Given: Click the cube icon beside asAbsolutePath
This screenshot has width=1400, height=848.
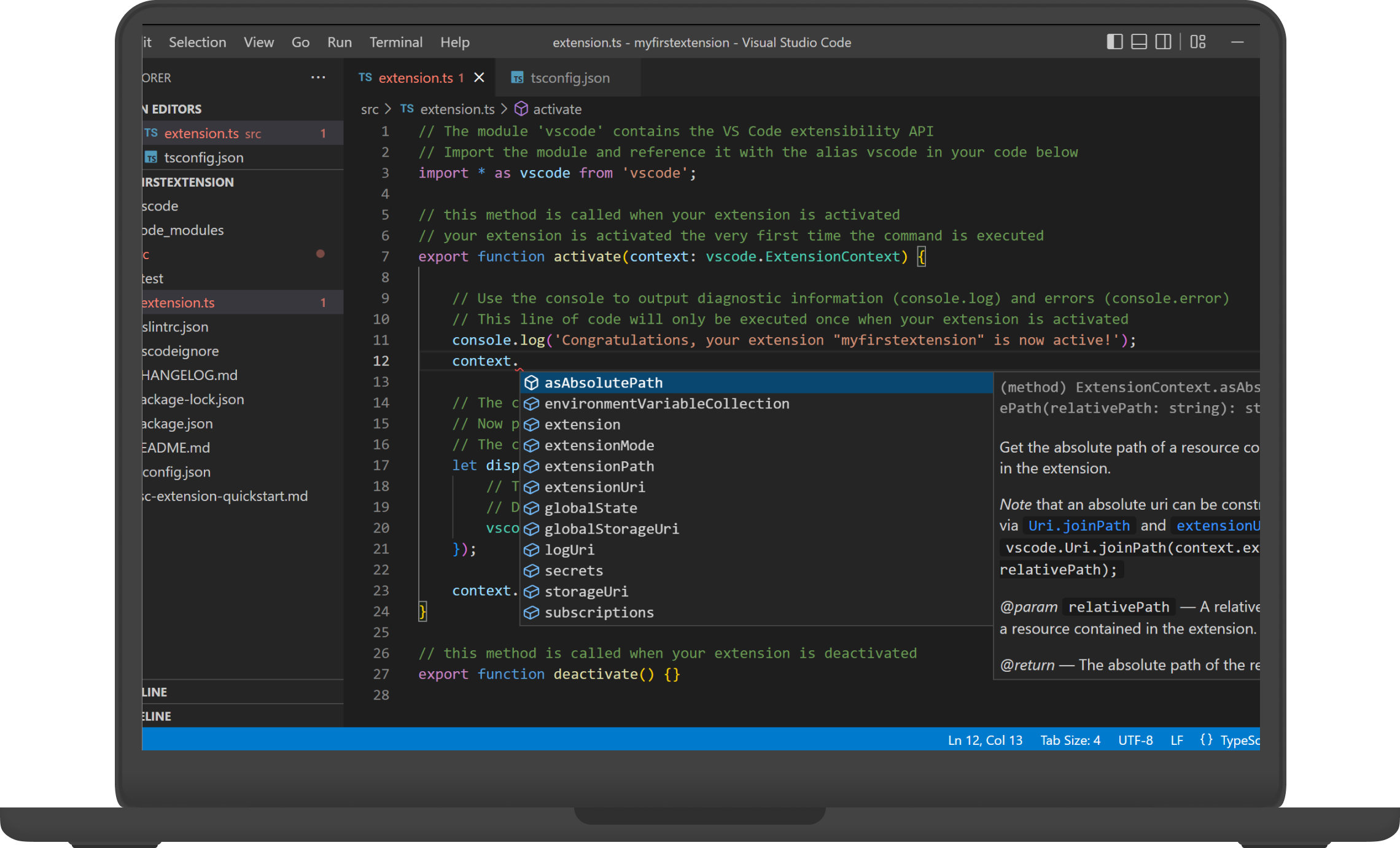Looking at the screenshot, I should coord(531,383).
